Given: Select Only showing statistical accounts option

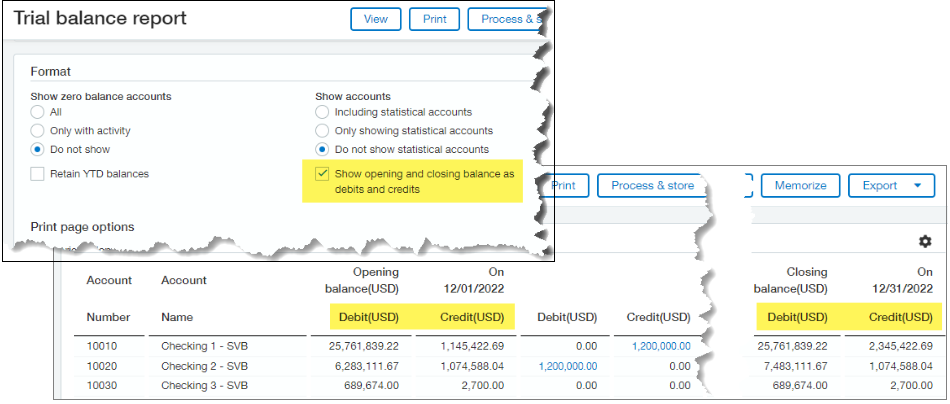Looking at the screenshot, I should (x=322, y=130).
